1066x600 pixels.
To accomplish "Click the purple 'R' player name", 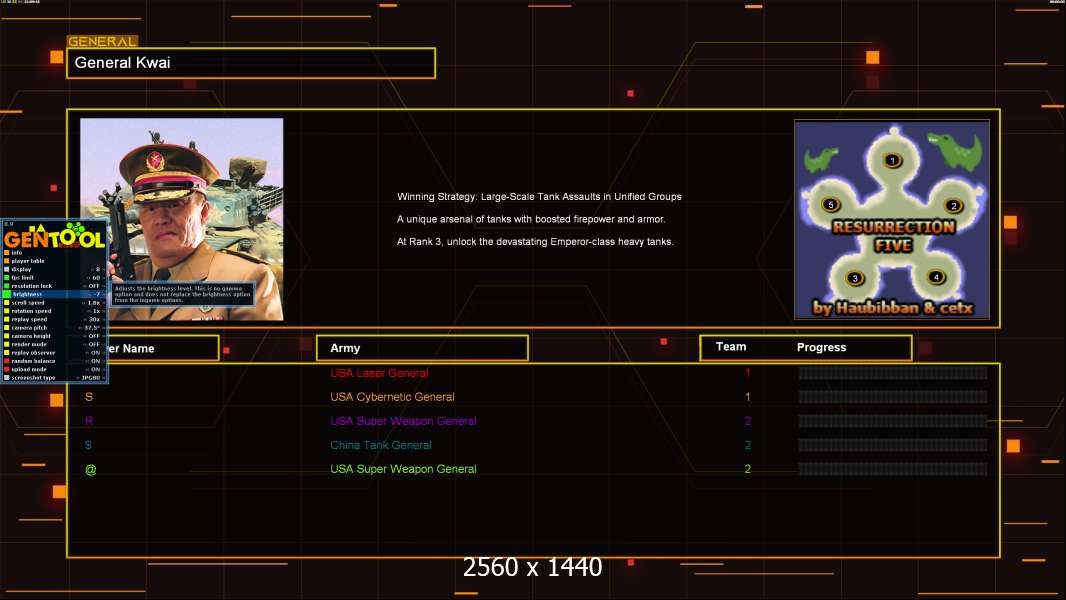I will pos(89,421).
